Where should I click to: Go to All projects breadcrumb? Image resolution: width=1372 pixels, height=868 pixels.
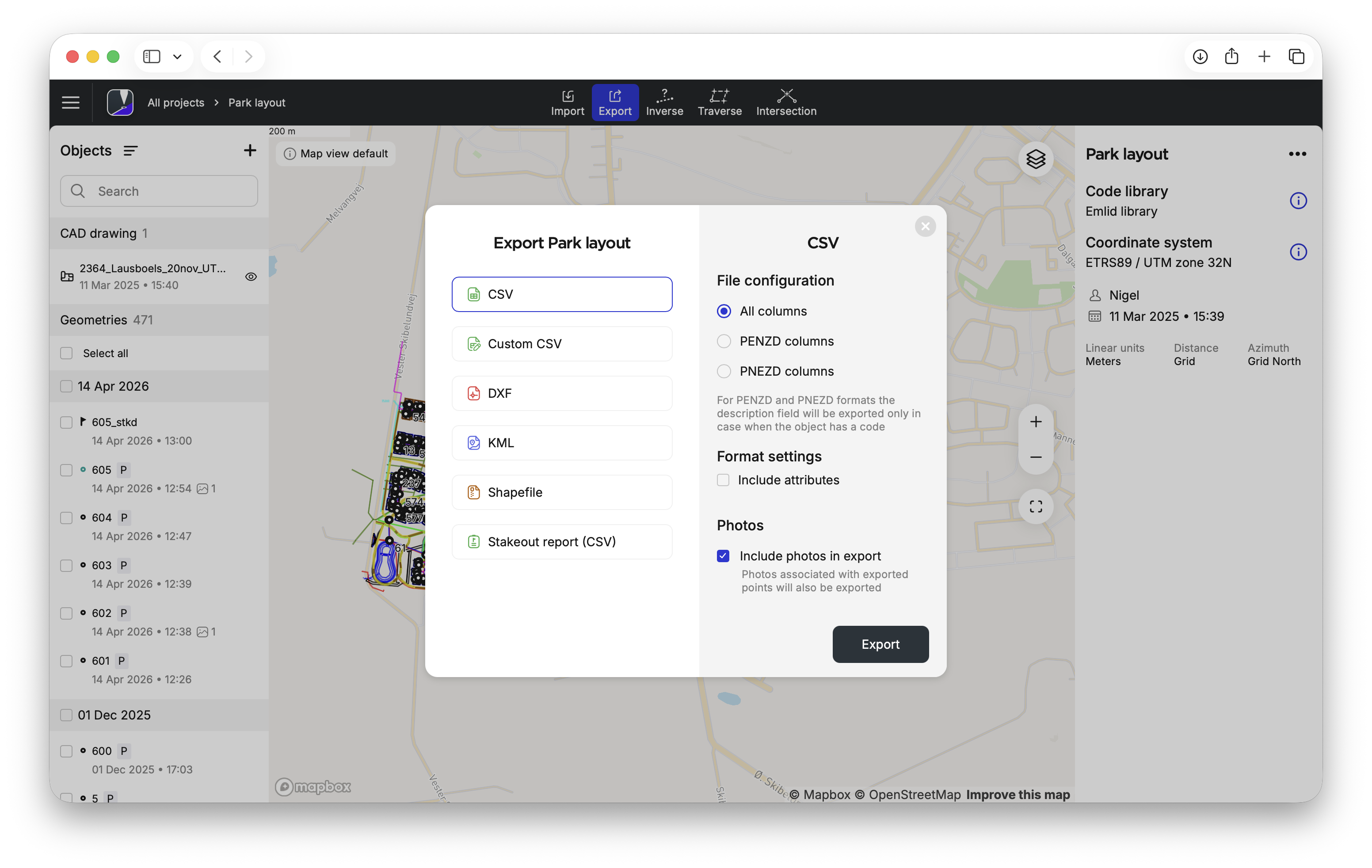(175, 103)
